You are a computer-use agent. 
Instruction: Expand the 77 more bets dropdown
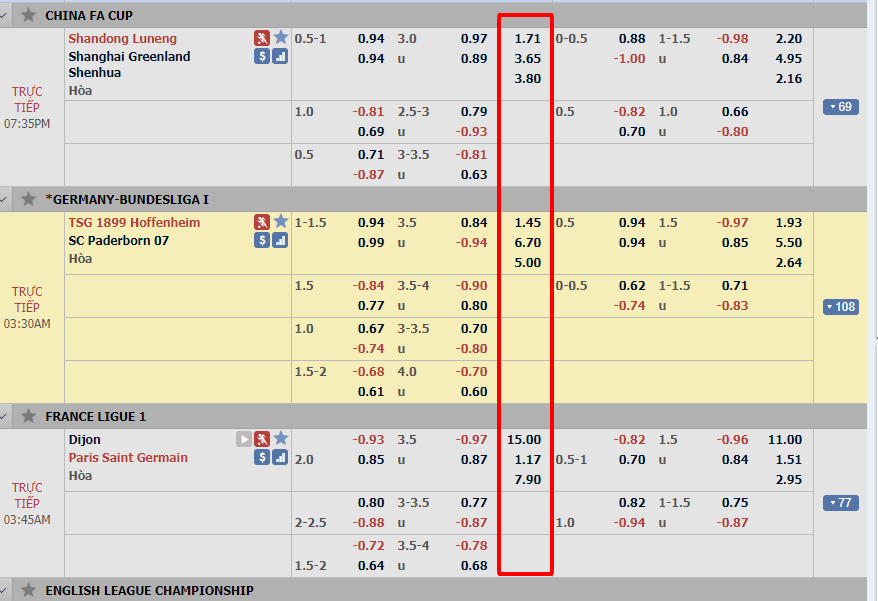(x=840, y=503)
